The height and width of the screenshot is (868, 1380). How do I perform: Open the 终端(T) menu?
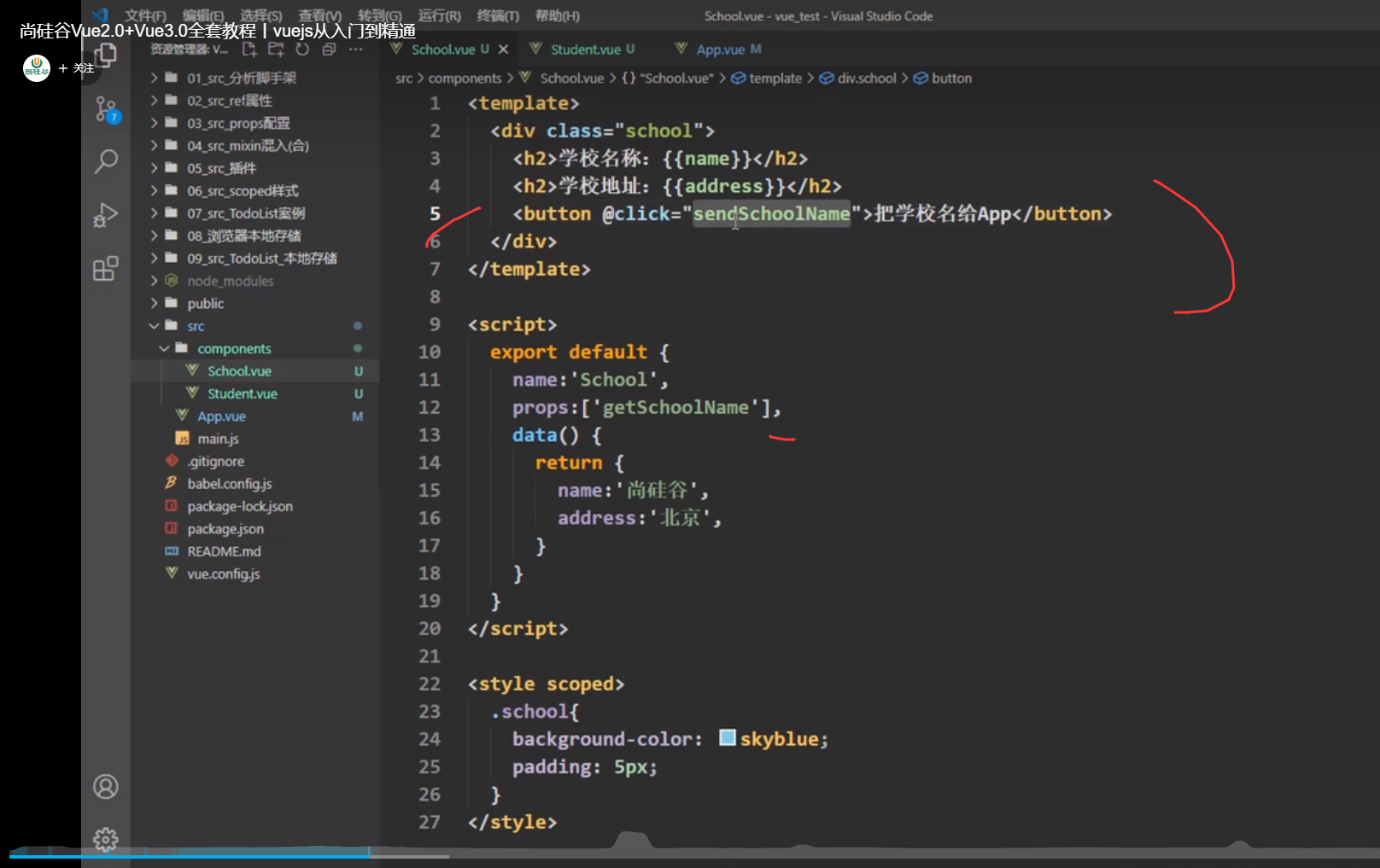tap(497, 16)
